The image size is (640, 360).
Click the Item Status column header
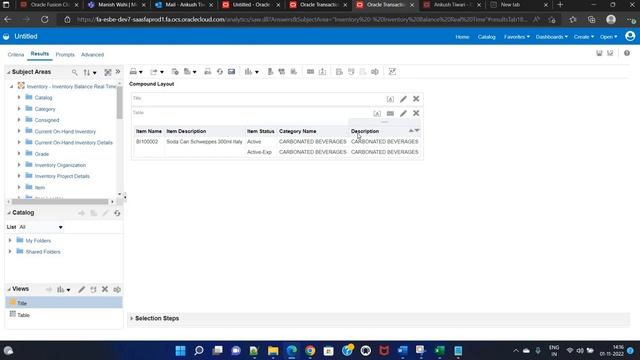260,131
